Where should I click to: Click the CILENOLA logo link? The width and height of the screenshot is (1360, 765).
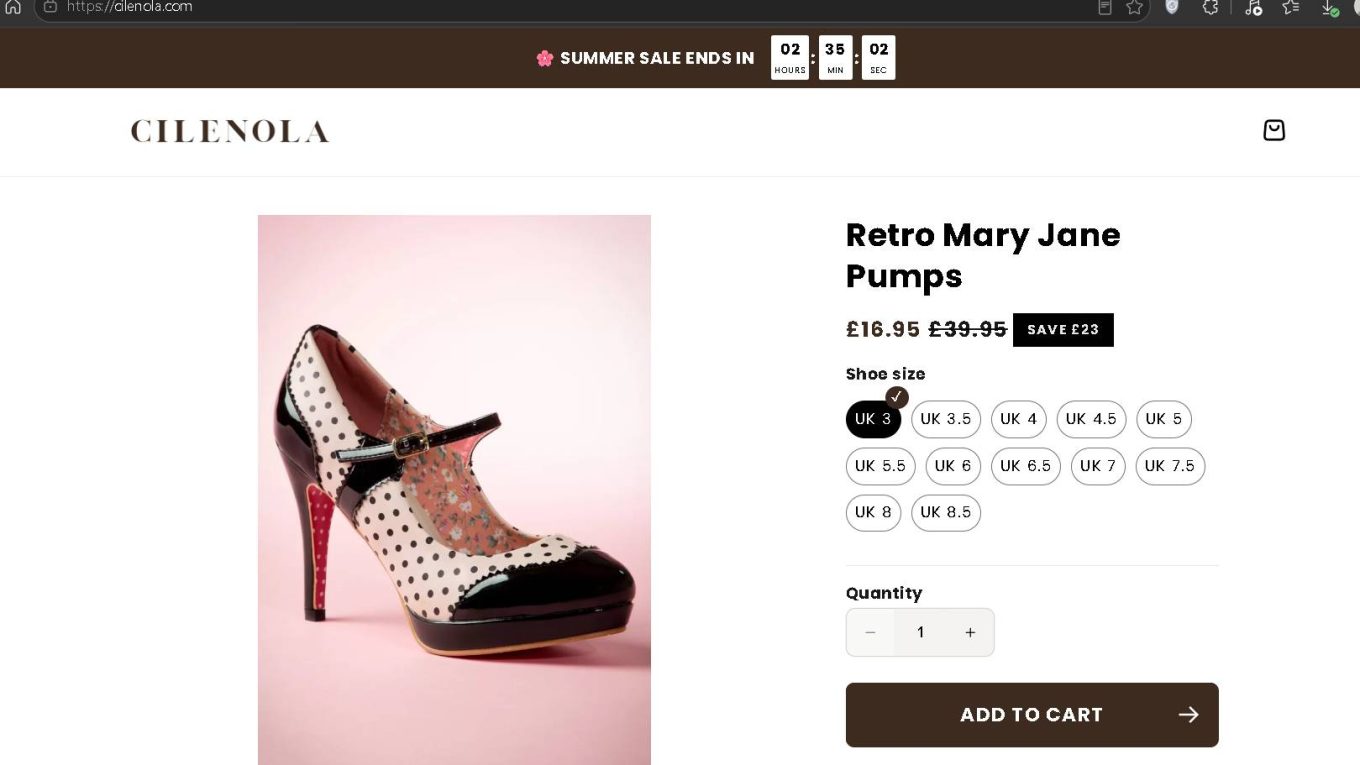pos(230,131)
